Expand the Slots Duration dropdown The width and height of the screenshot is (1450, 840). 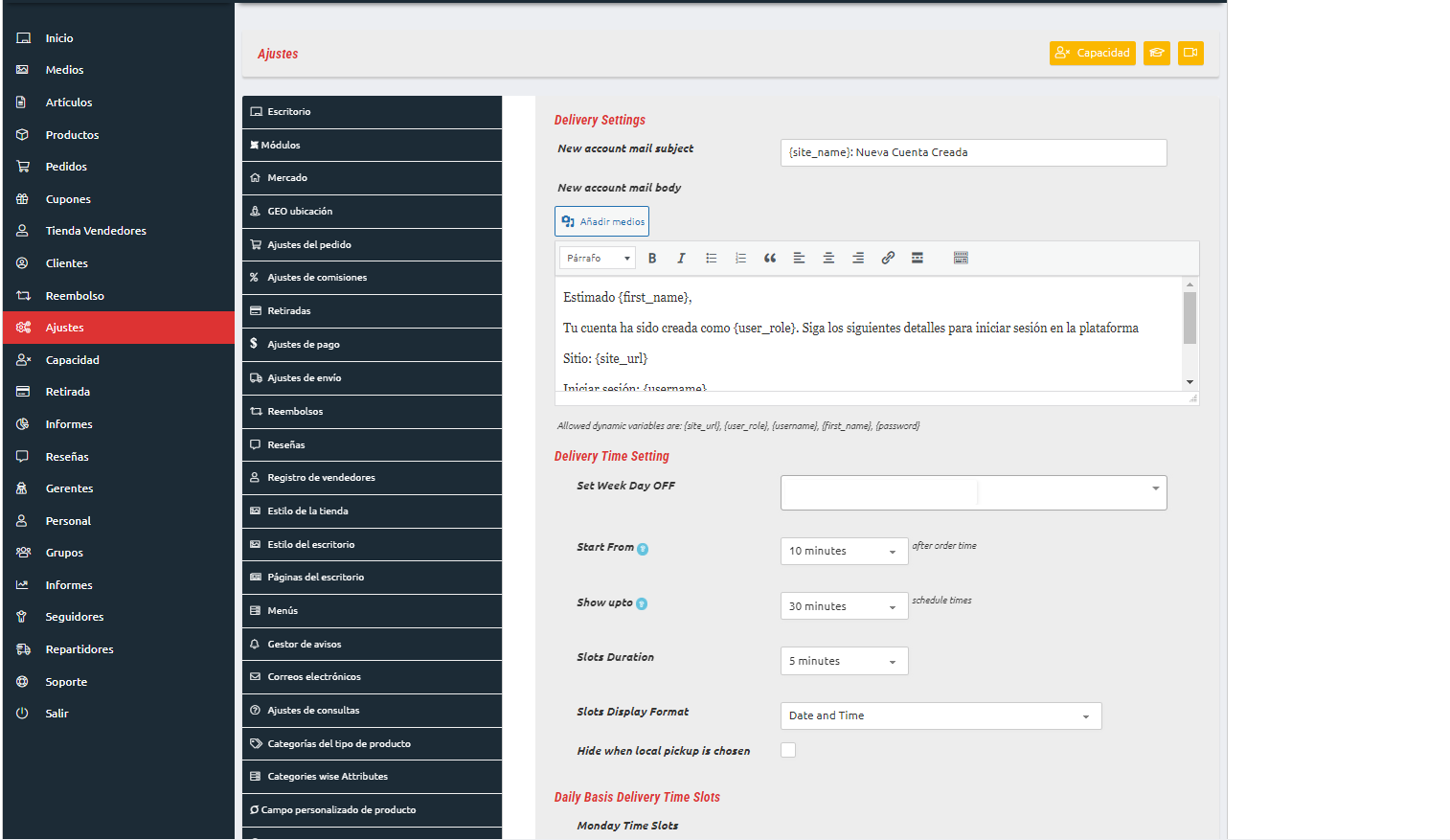(x=844, y=662)
